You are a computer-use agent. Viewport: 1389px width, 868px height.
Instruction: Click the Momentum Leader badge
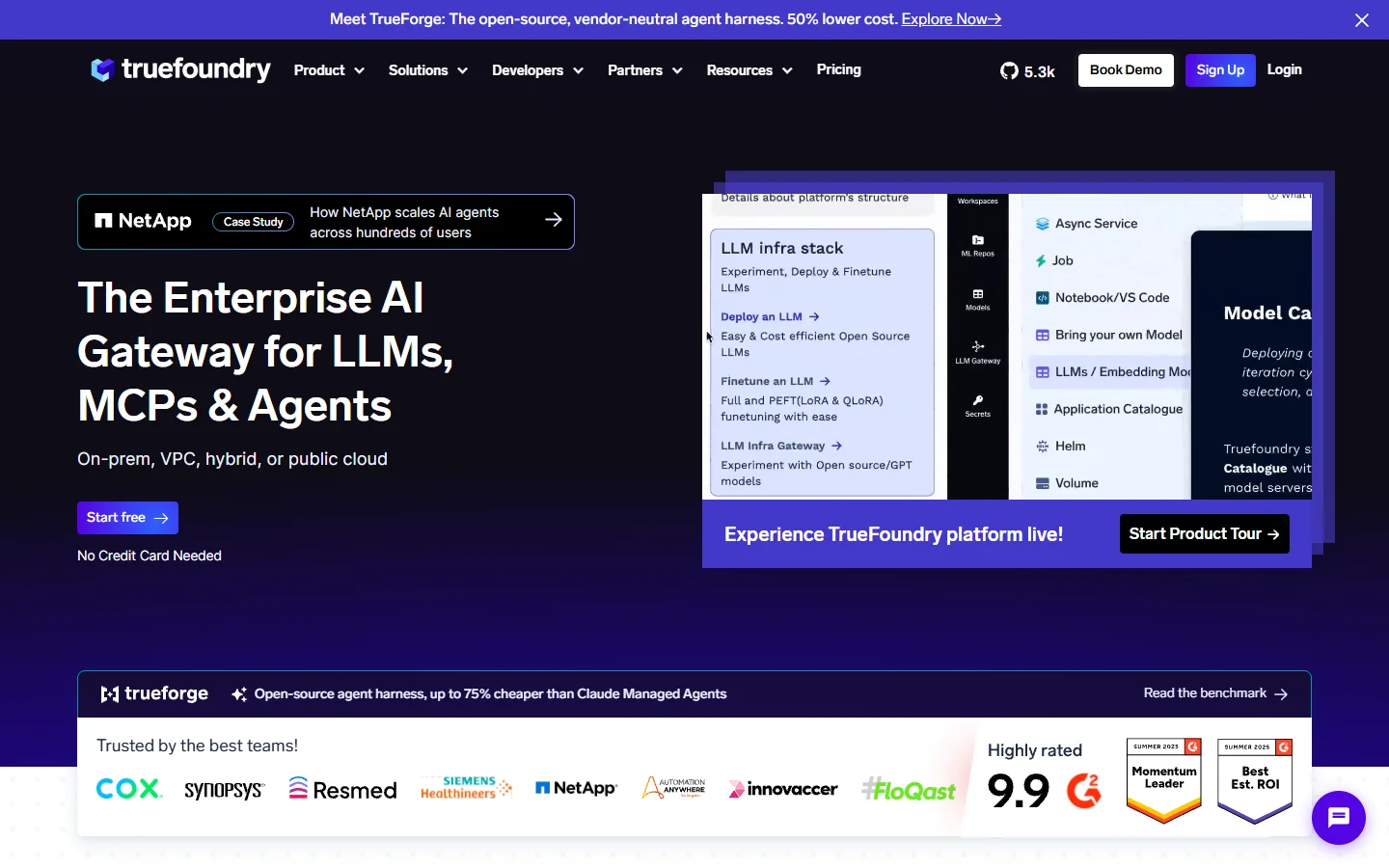click(1164, 781)
